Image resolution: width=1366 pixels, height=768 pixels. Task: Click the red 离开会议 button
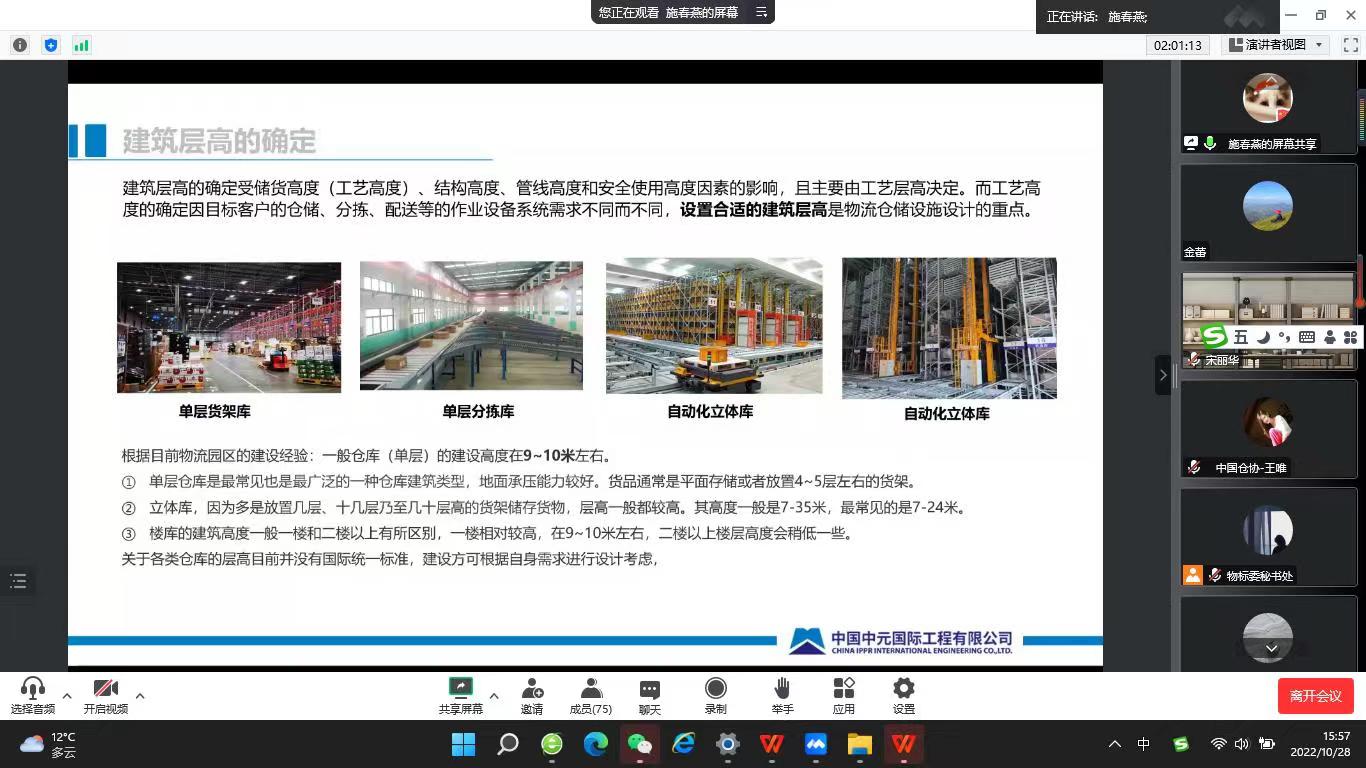pyautogui.click(x=1315, y=696)
